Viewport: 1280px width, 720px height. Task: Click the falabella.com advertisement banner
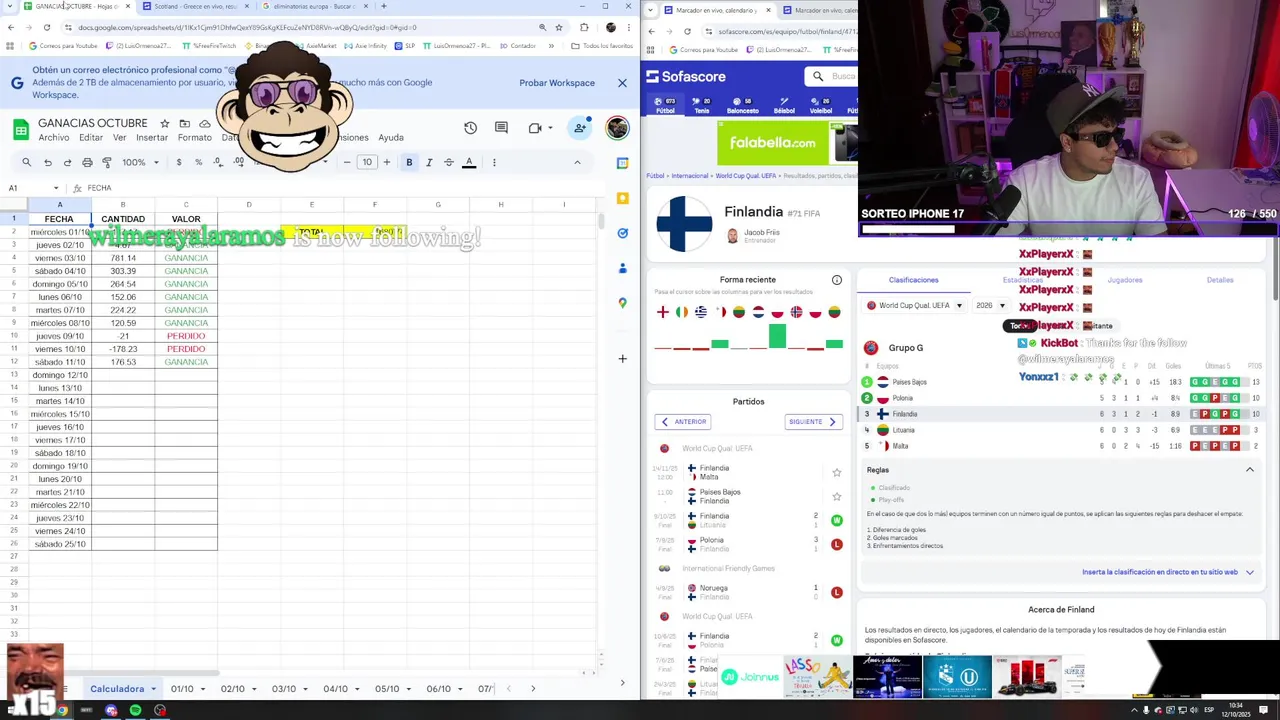point(786,143)
